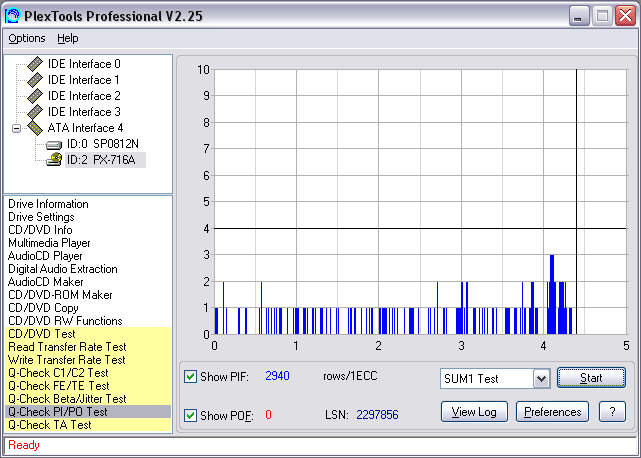Click the LSN value 2297856

[x=377, y=415]
